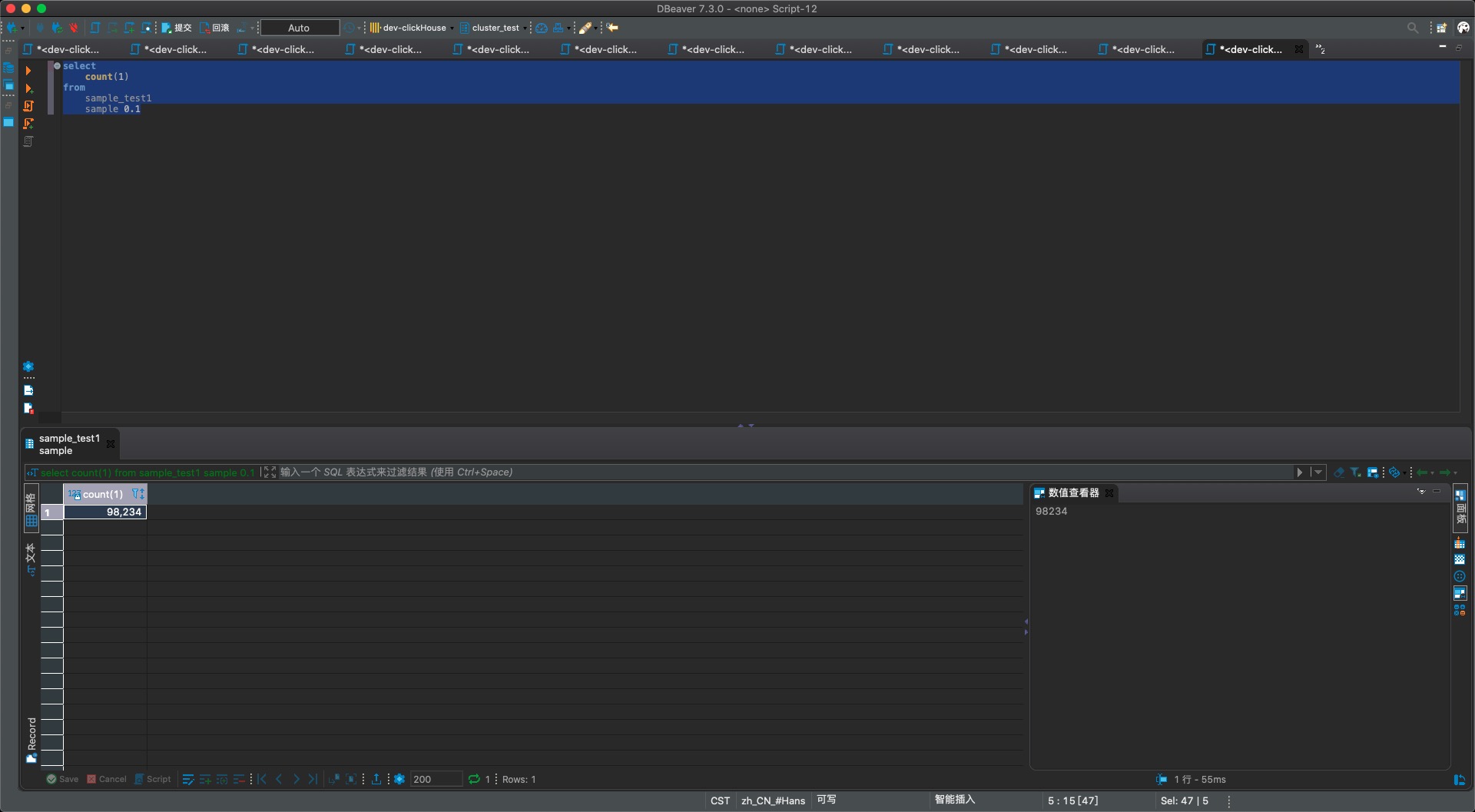Click execute SQL in new tab icon
Image resolution: width=1475 pixels, height=812 pixels.
(x=28, y=88)
